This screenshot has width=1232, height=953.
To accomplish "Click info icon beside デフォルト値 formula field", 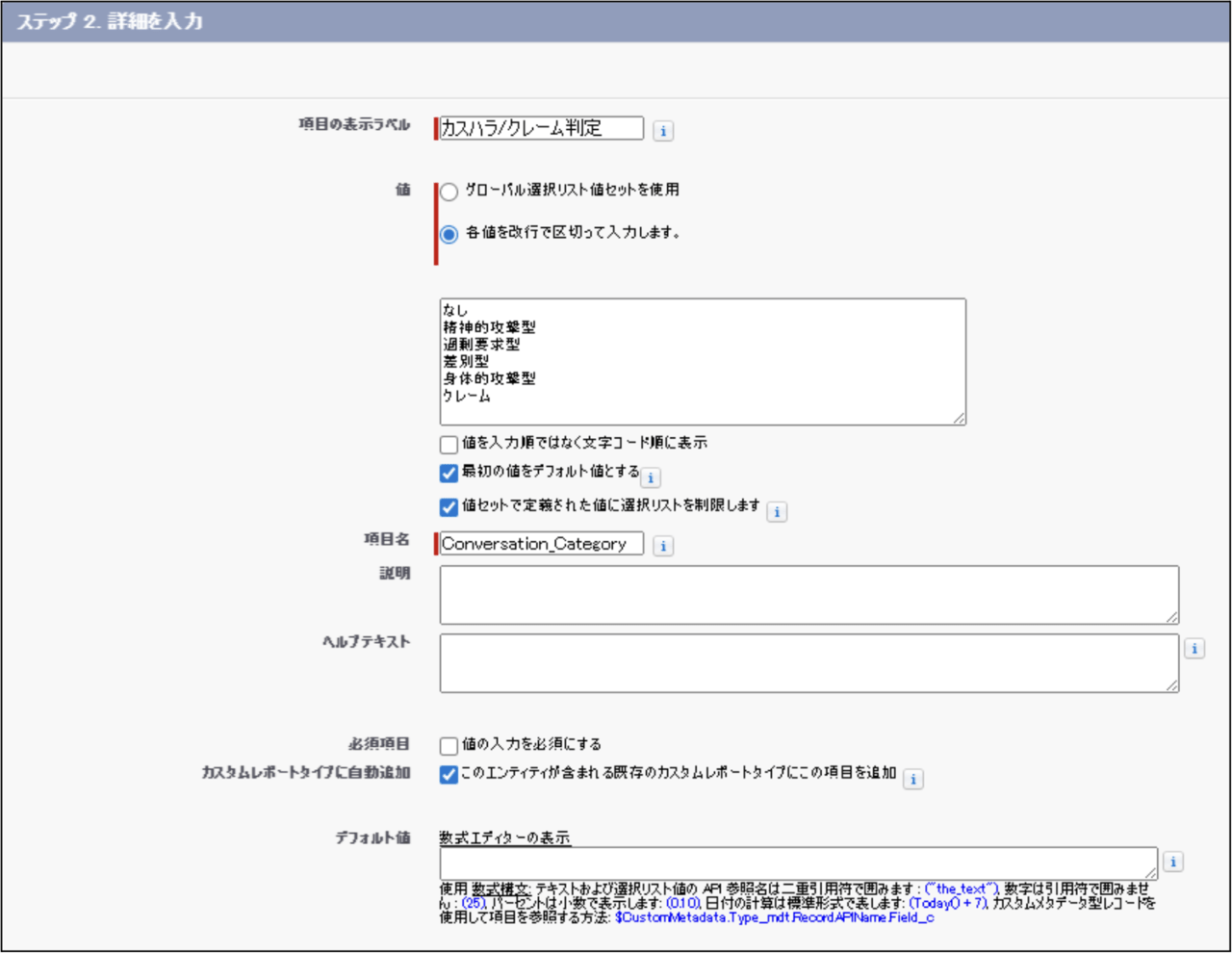I will pos(1172,862).
